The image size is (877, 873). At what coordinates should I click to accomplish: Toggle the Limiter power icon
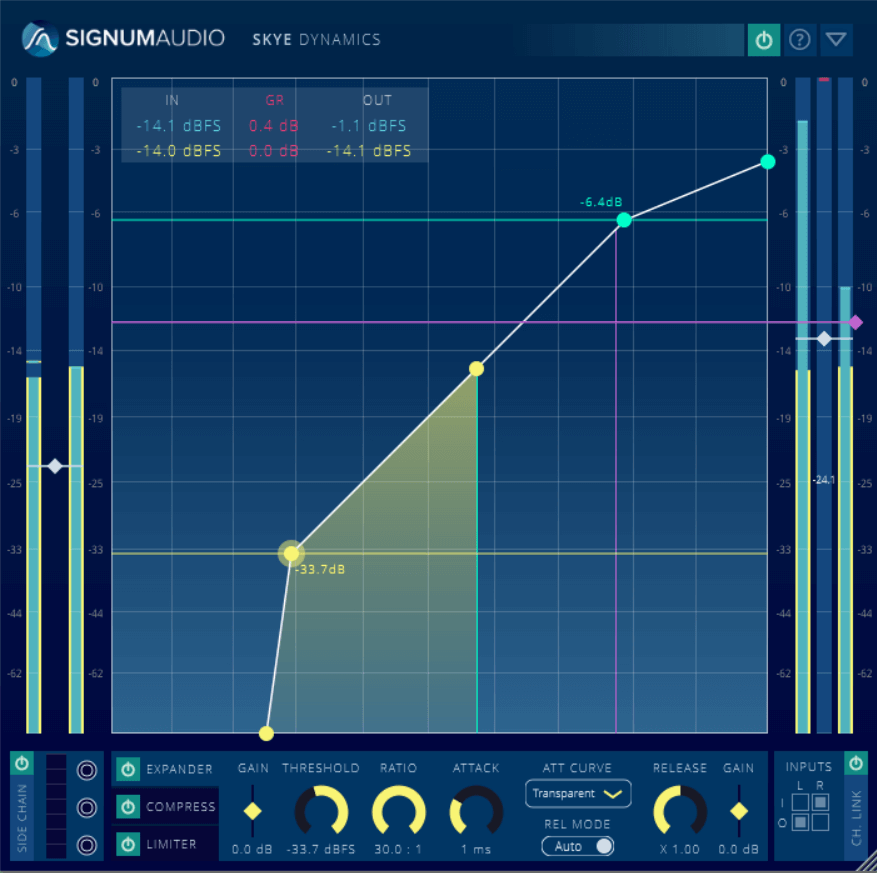click(x=127, y=844)
